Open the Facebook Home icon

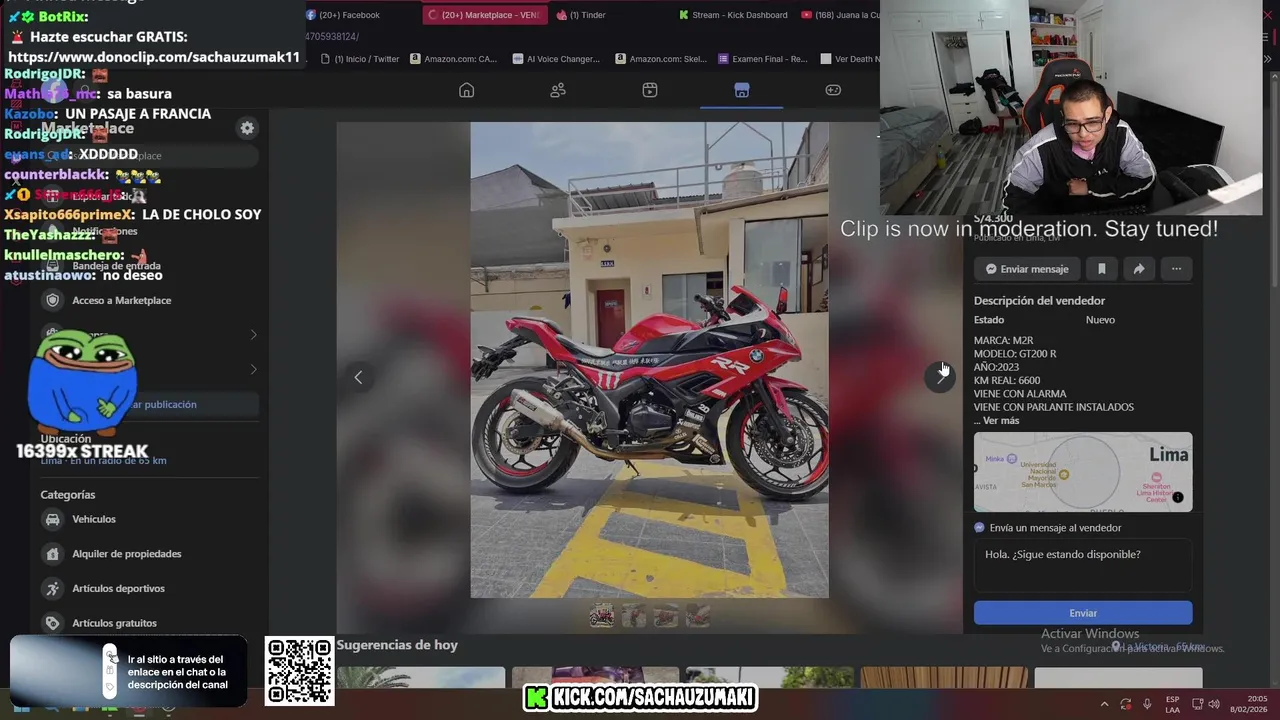(466, 90)
